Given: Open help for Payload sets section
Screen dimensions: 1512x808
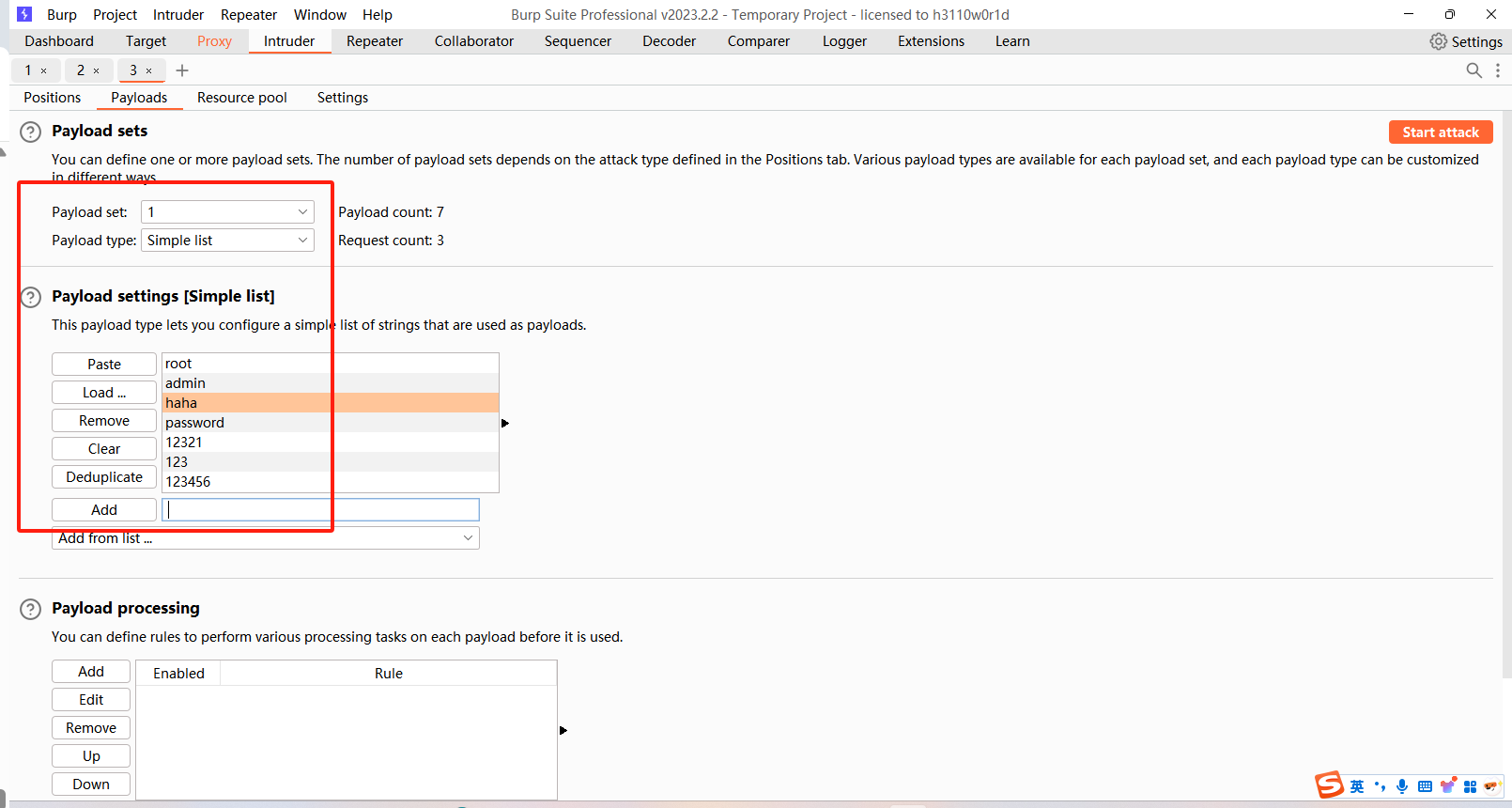Looking at the screenshot, I should tap(31, 132).
